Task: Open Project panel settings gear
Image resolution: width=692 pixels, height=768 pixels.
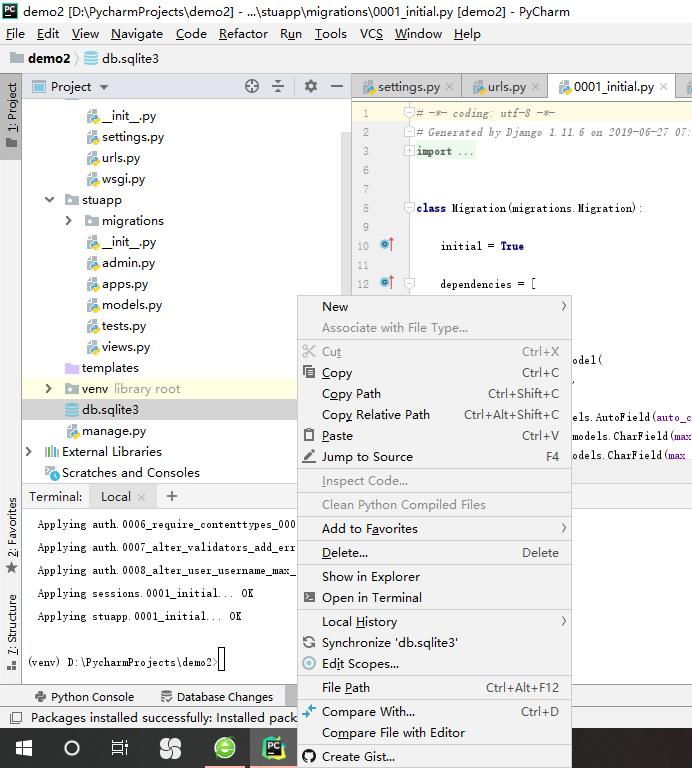Action: [310, 86]
